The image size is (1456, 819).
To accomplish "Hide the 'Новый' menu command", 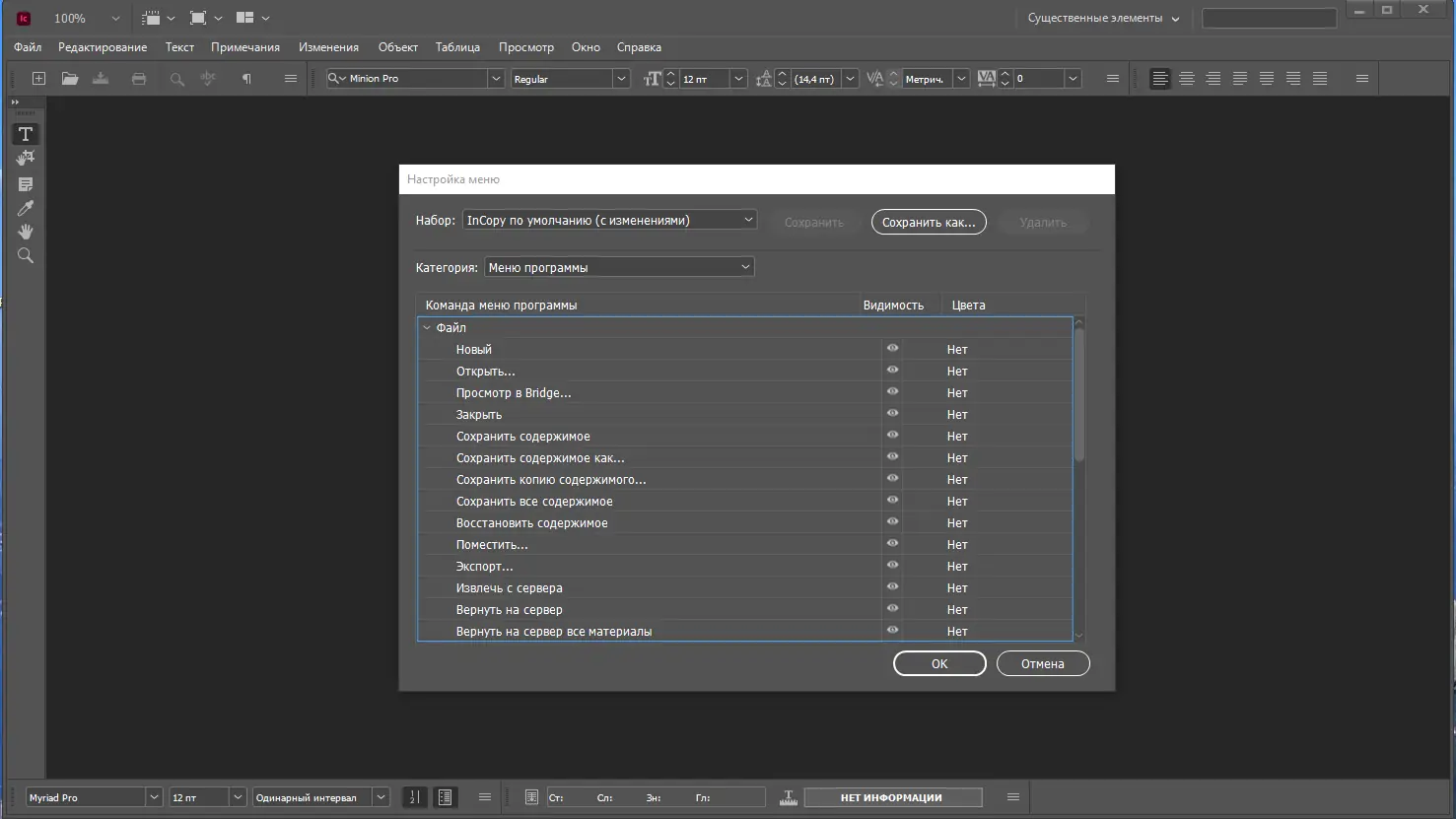I will click(892, 349).
